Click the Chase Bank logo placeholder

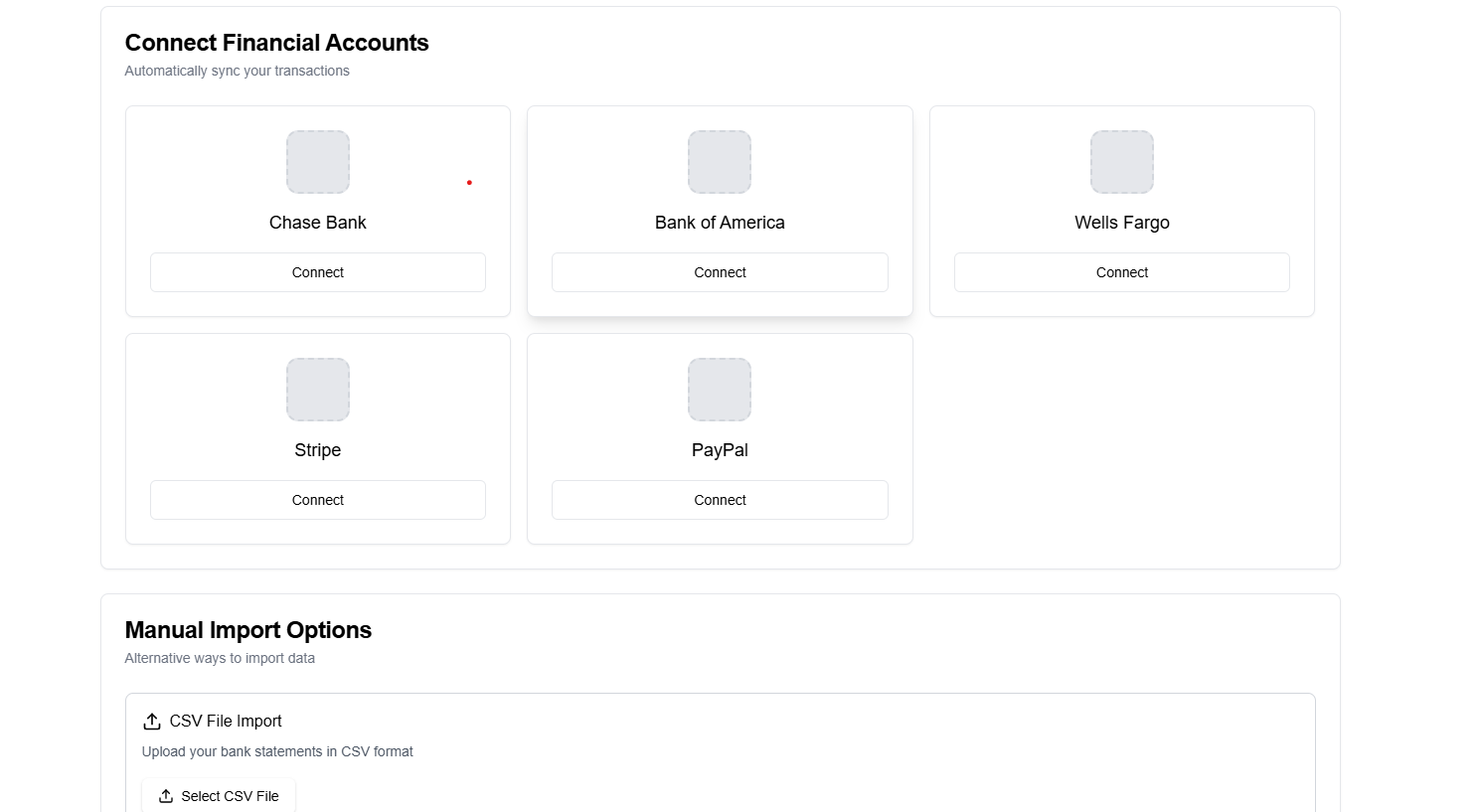point(318,162)
